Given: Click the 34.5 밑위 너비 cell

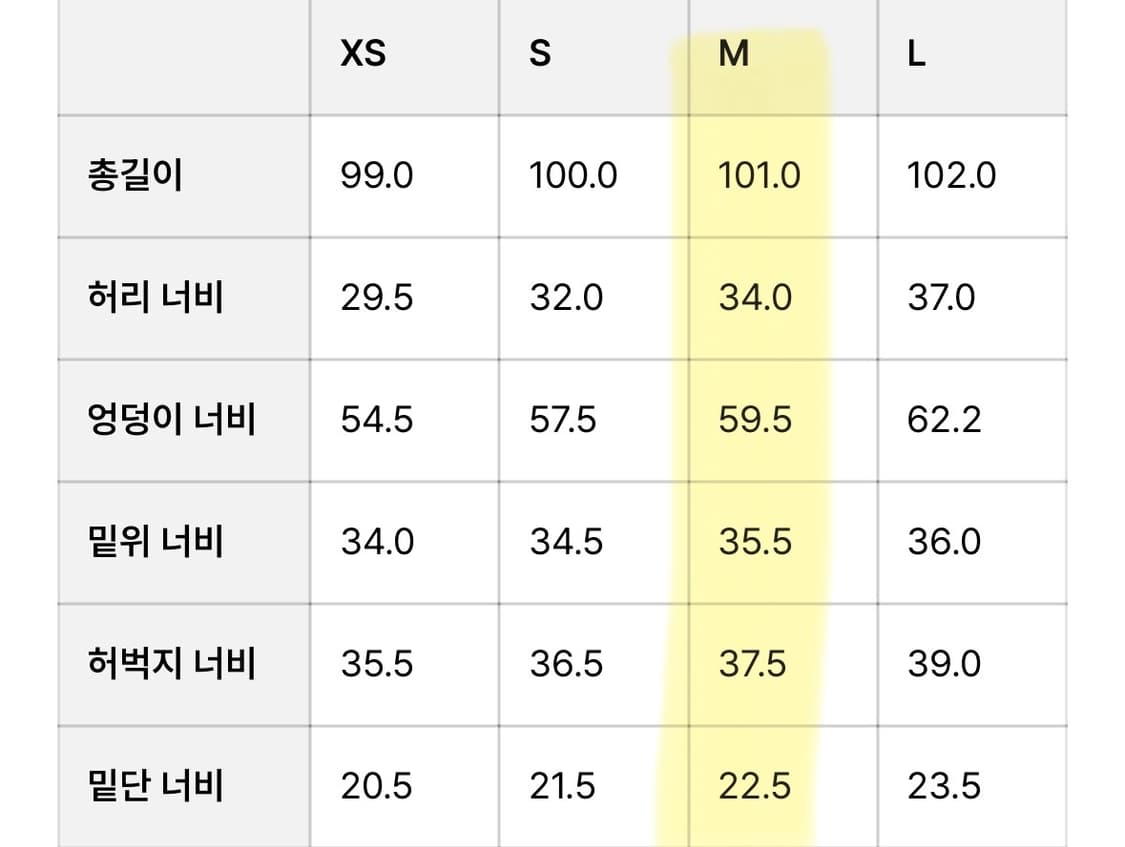Looking at the screenshot, I should pyautogui.click(x=566, y=542).
